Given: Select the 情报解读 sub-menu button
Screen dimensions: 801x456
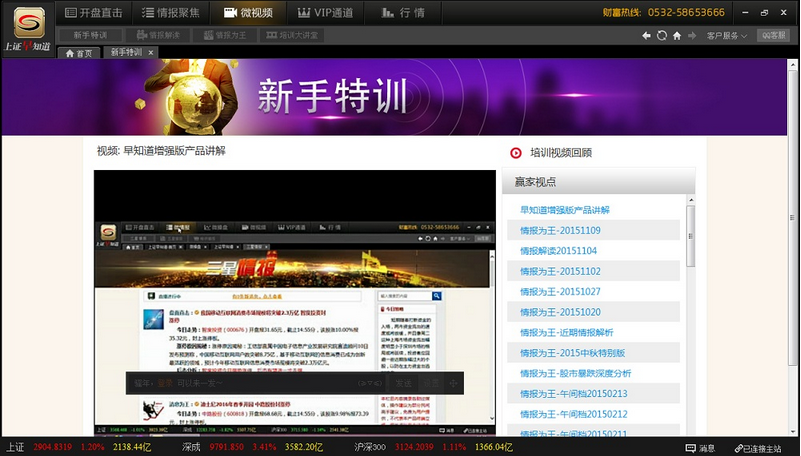Looking at the screenshot, I should coord(158,35).
